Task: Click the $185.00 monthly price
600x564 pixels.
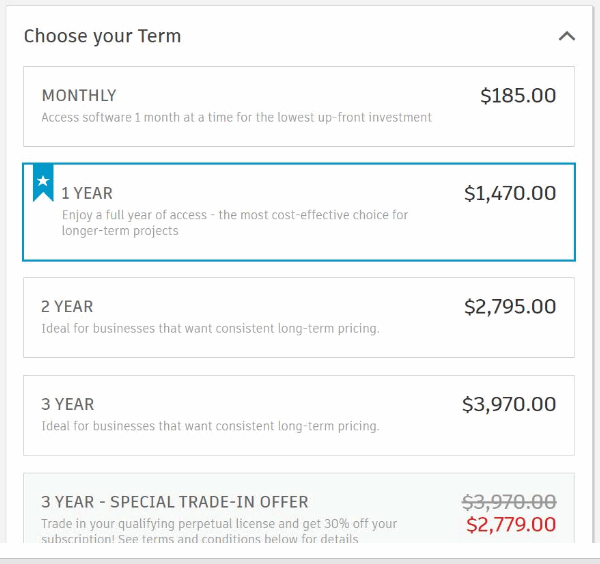Action: 518,96
